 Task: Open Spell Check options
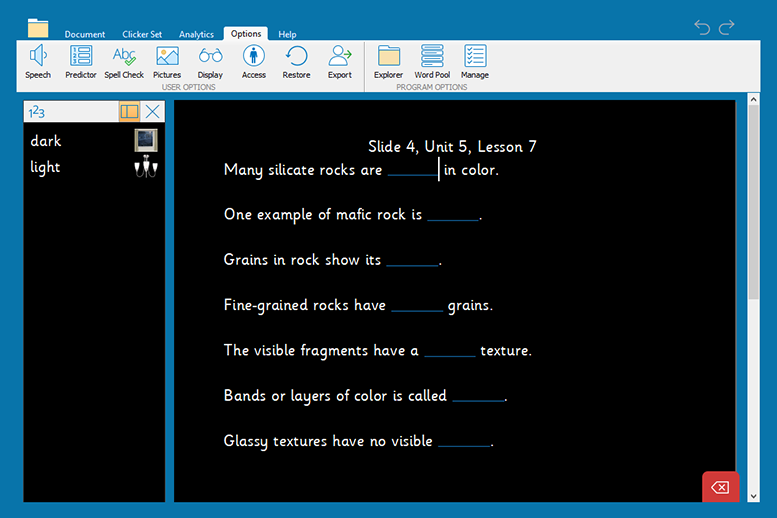[x=124, y=61]
